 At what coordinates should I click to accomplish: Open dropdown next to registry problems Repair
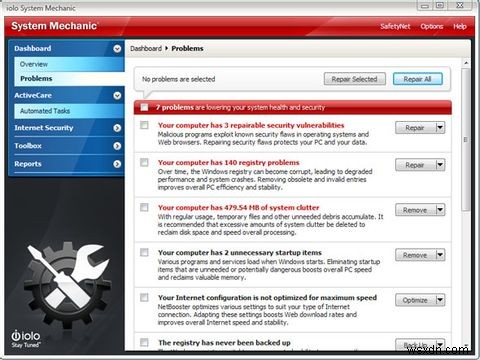click(x=440, y=165)
